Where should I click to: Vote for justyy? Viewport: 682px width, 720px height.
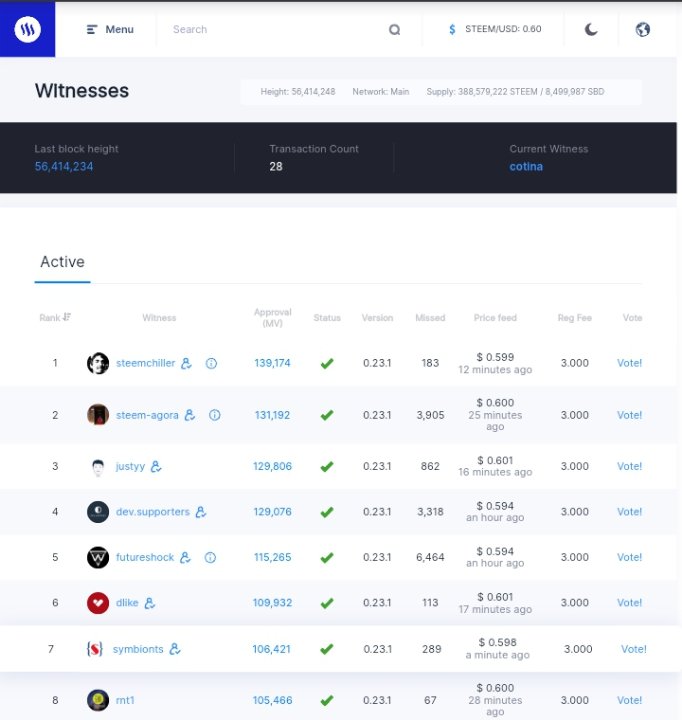[629, 467]
